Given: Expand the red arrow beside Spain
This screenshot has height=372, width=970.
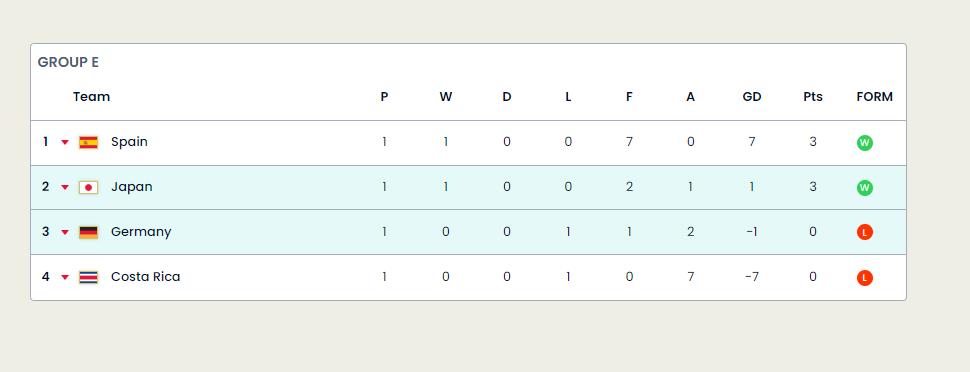Looking at the screenshot, I should [x=65, y=142].
